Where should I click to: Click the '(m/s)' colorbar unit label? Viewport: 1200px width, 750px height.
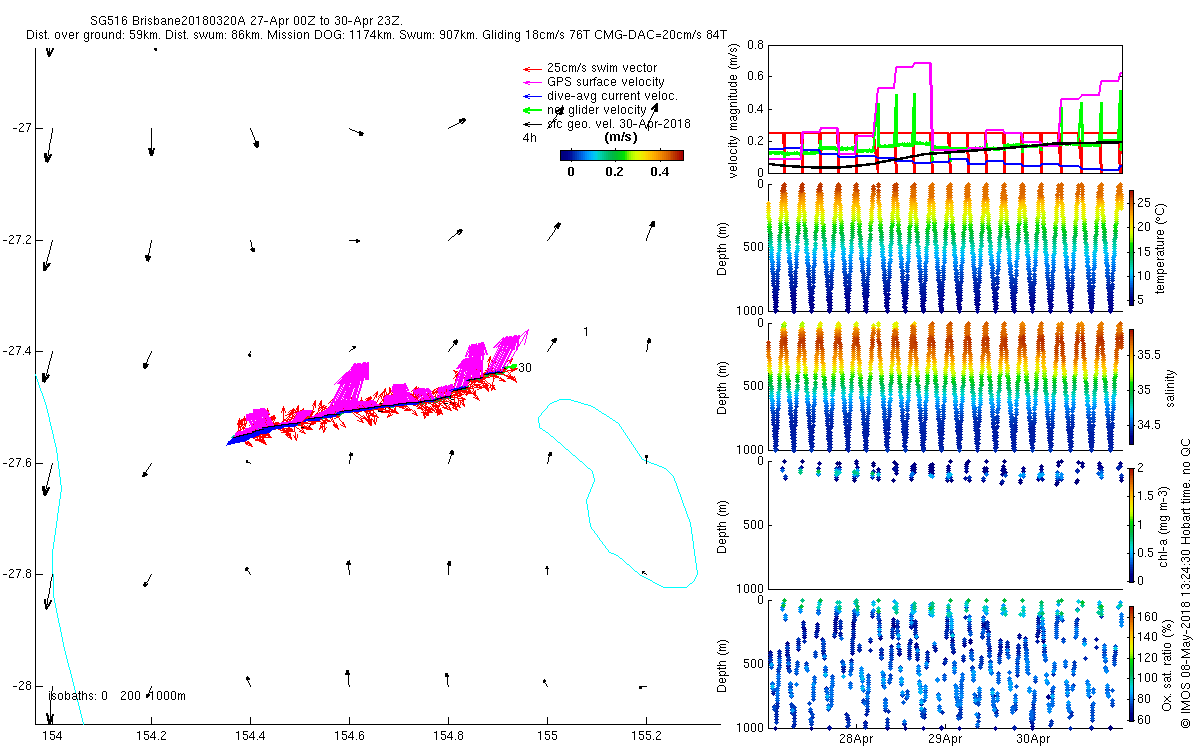[621, 137]
